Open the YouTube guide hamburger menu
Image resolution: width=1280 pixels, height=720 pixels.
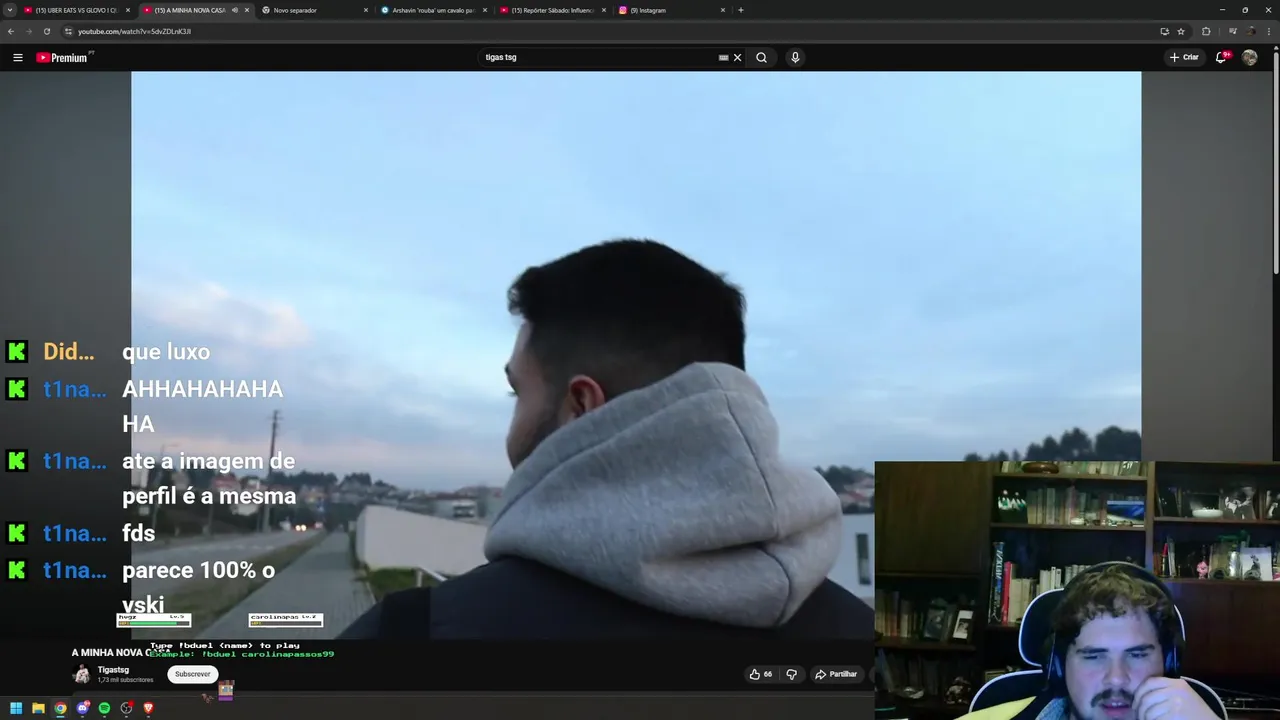pos(17,57)
